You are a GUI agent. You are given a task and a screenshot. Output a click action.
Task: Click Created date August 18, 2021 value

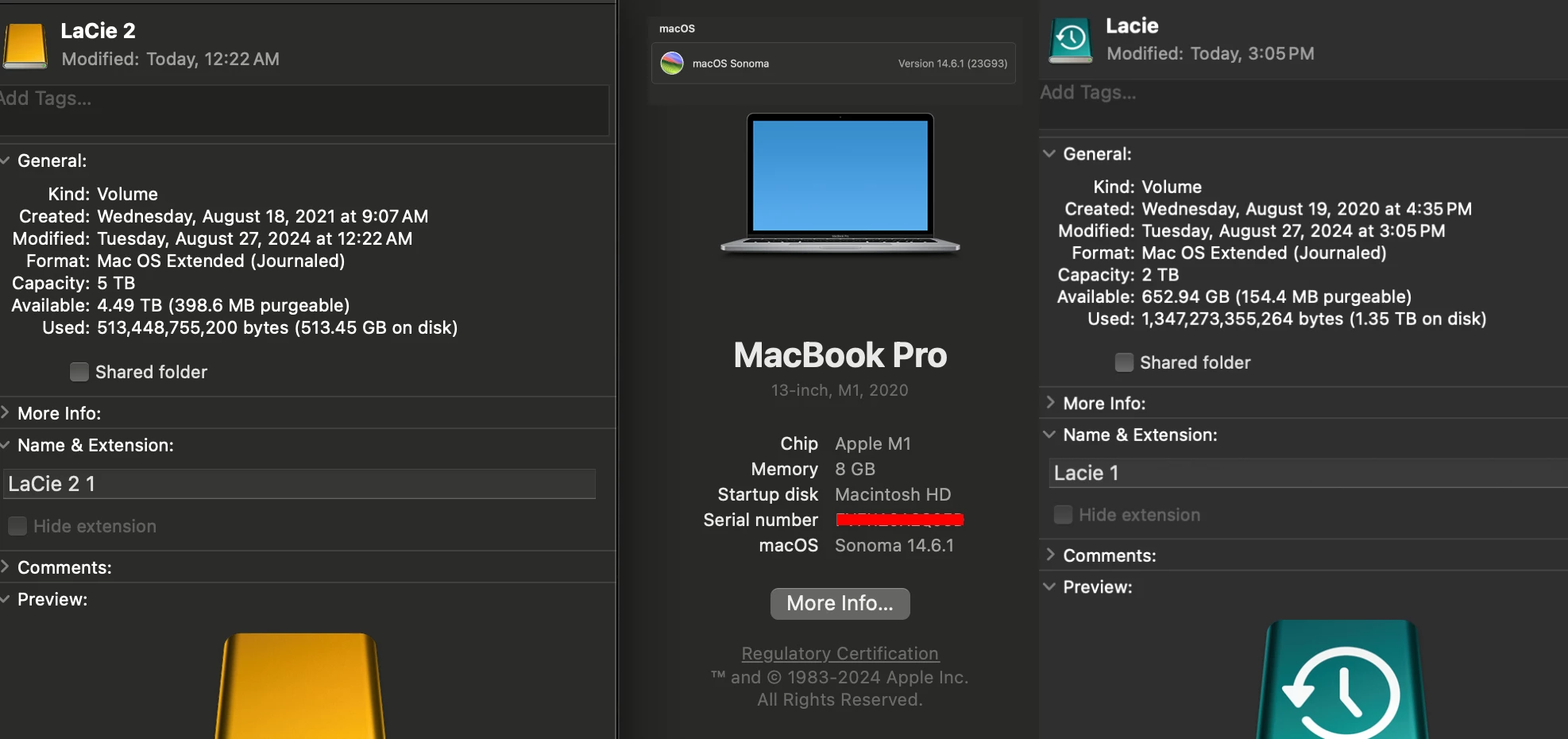263,216
